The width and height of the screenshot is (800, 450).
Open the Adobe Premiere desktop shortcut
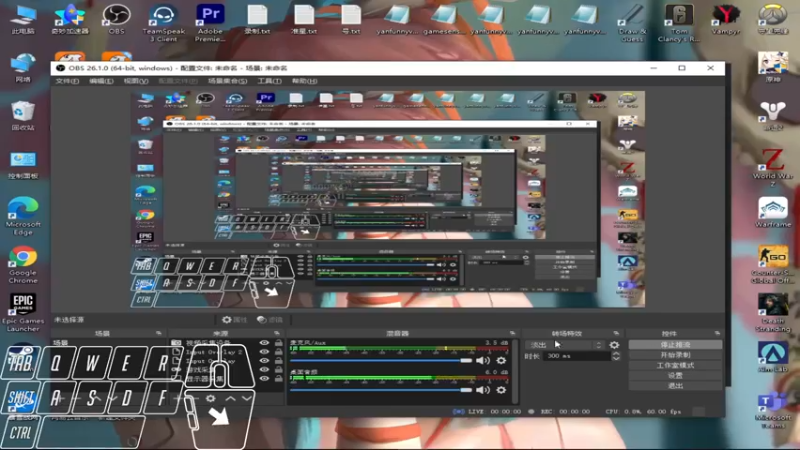(x=210, y=22)
